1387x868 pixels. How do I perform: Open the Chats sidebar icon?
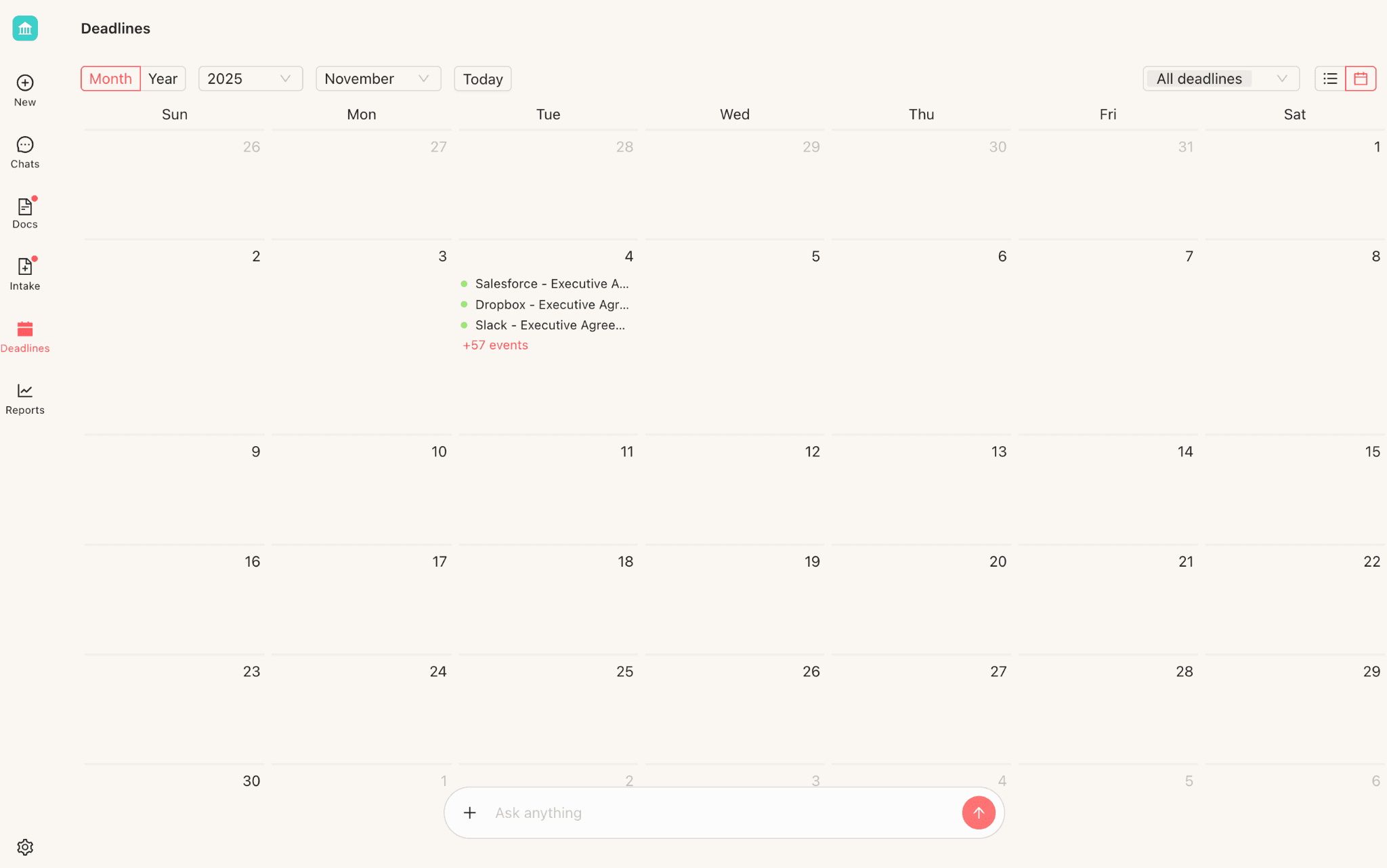pyautogui.click(x=25, y=145)
